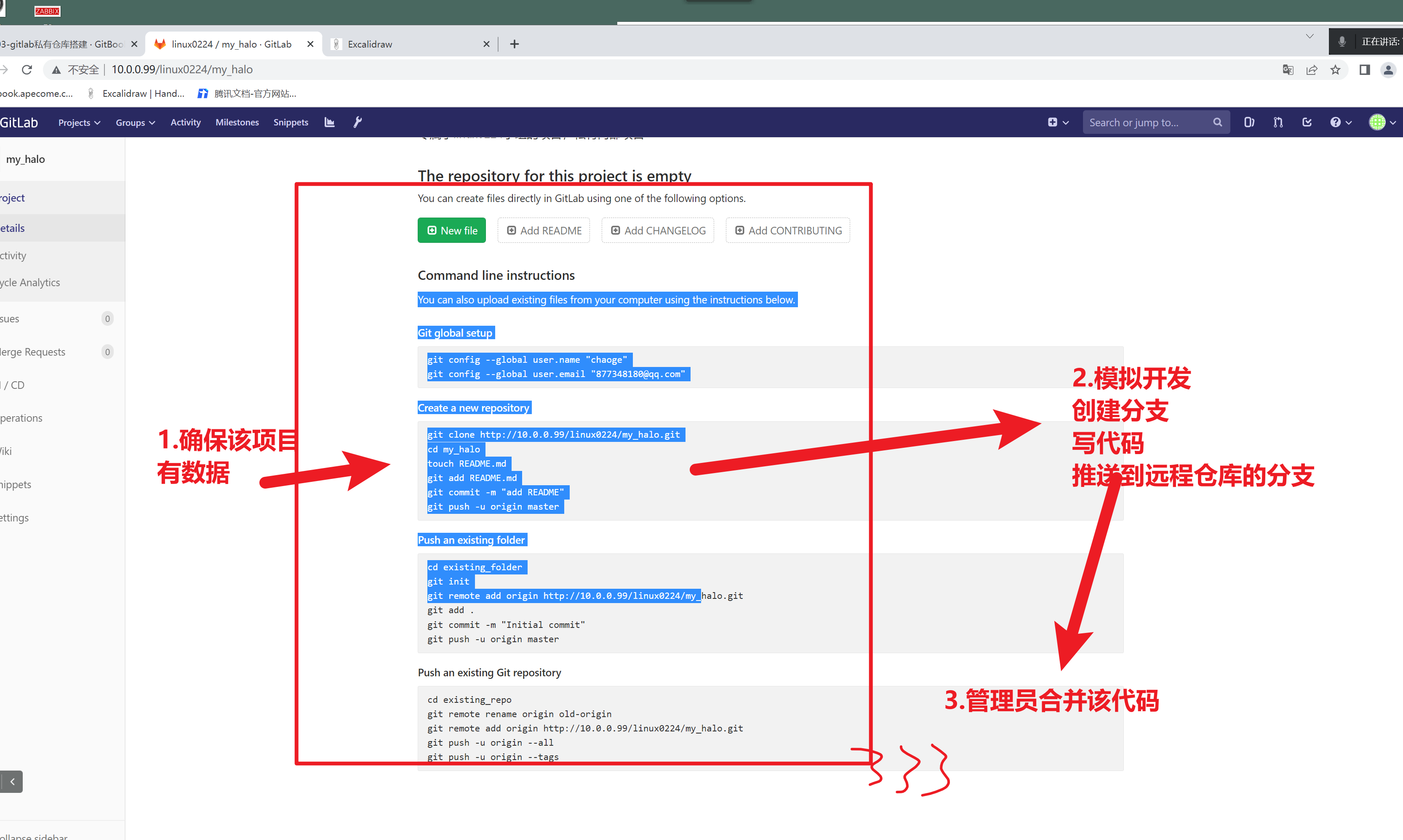Screen dimensions: 1403x840
Task: Click the browser reload button
Action: 27,69
